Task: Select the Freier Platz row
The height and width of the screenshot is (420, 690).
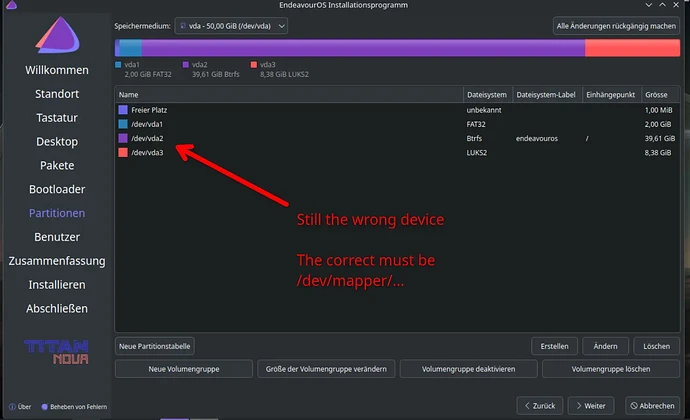Action: click(397, 110)
